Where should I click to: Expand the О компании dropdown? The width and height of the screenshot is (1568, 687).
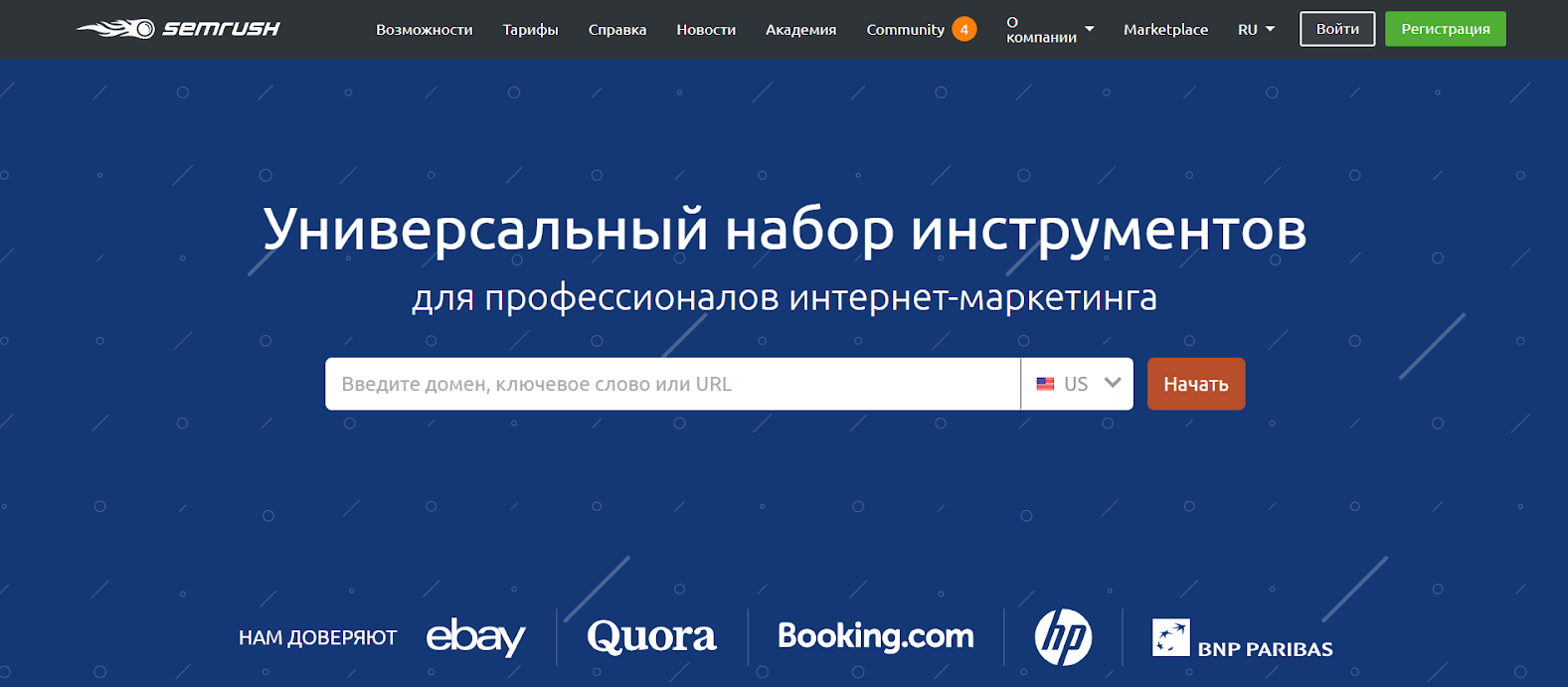[1050, 30]
